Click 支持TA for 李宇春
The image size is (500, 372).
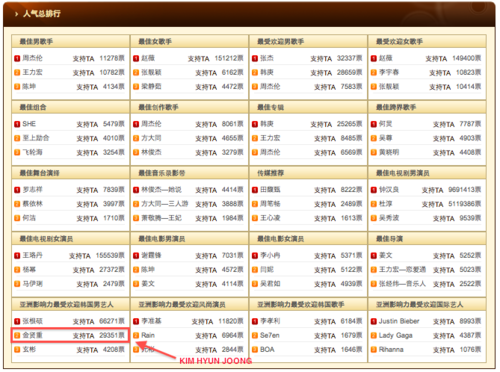(x=440, y=73)
